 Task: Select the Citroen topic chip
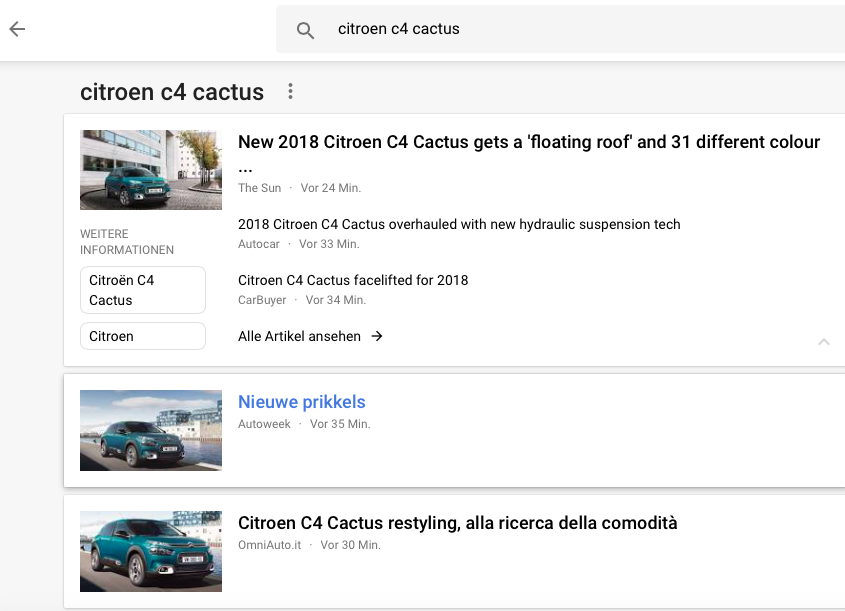(x=143, y=336)
